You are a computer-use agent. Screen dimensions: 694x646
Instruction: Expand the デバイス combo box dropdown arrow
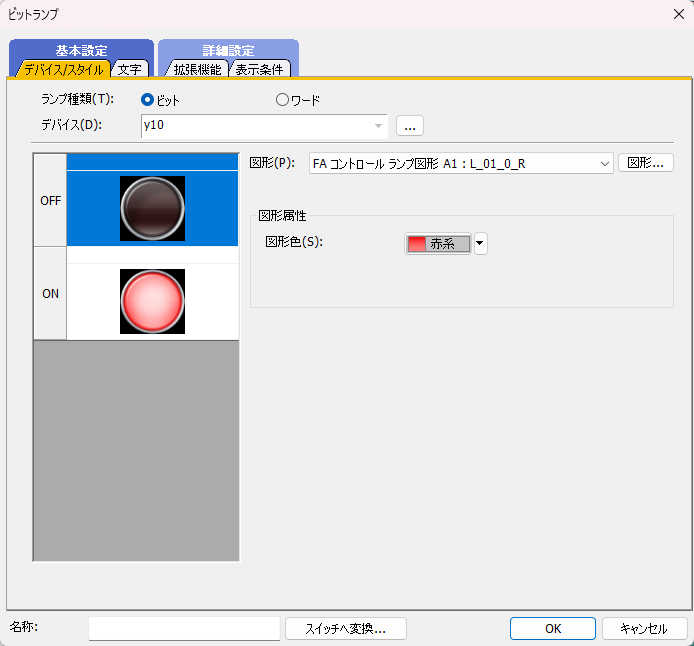click(x=378, y=126)
